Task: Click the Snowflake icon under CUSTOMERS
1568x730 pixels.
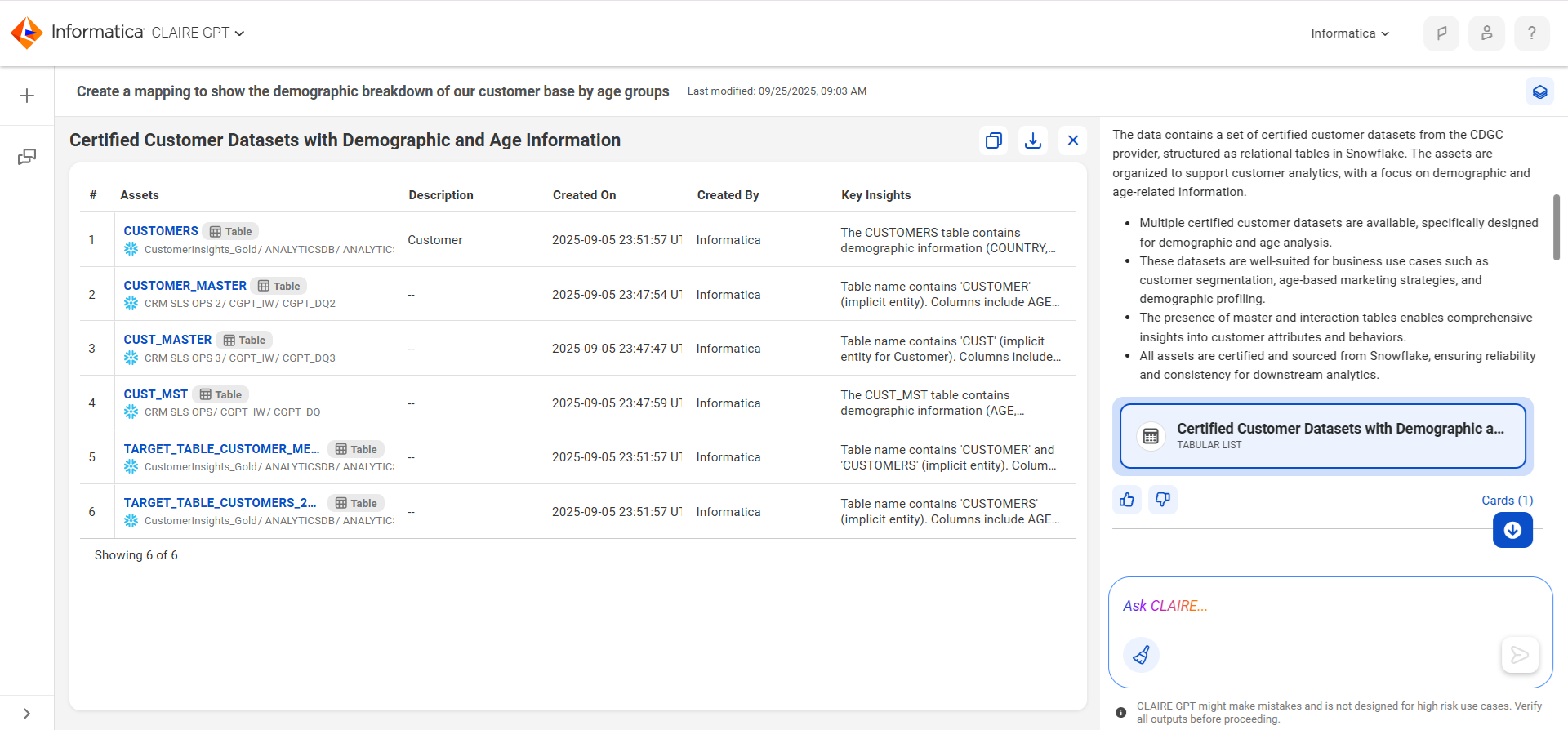Action: click(x=131, y=249)
